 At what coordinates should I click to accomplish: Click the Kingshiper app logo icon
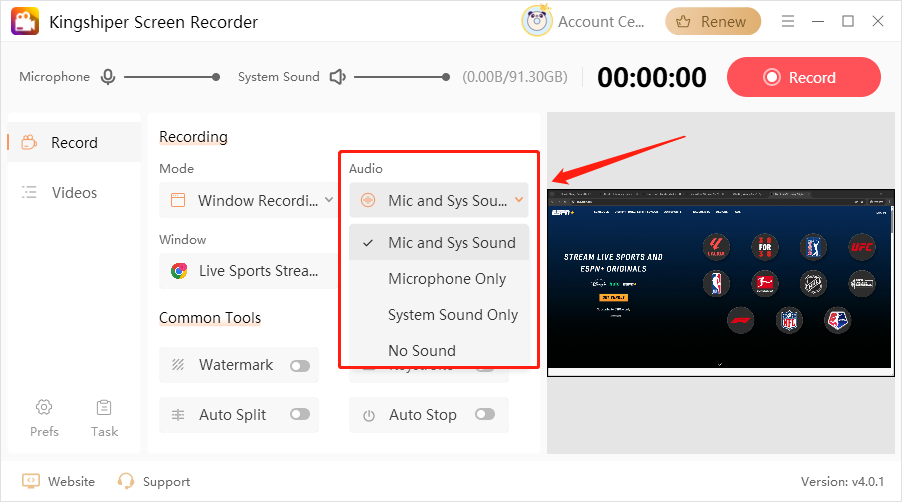(25, 21)
